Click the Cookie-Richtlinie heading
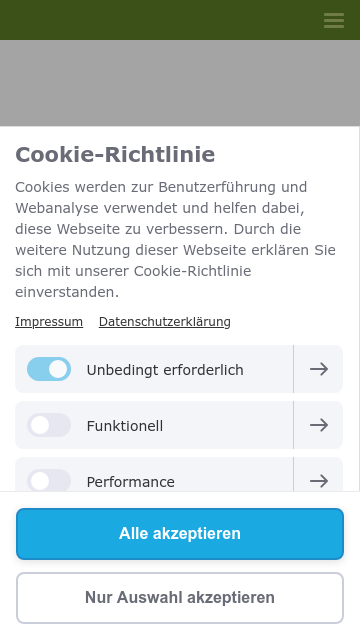 pyautogui.click(x=115, y=155)
